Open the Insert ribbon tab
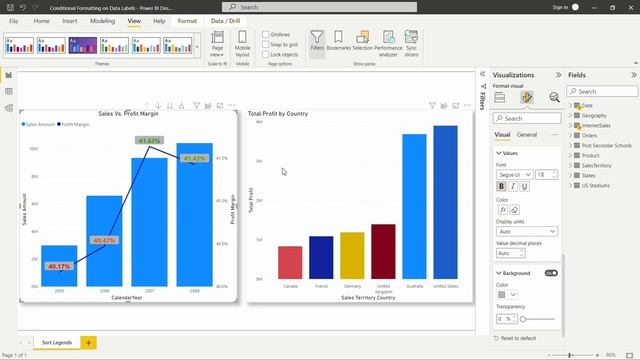Image resolution: width=640 pixels, height=360 pixels. point(69,21)
